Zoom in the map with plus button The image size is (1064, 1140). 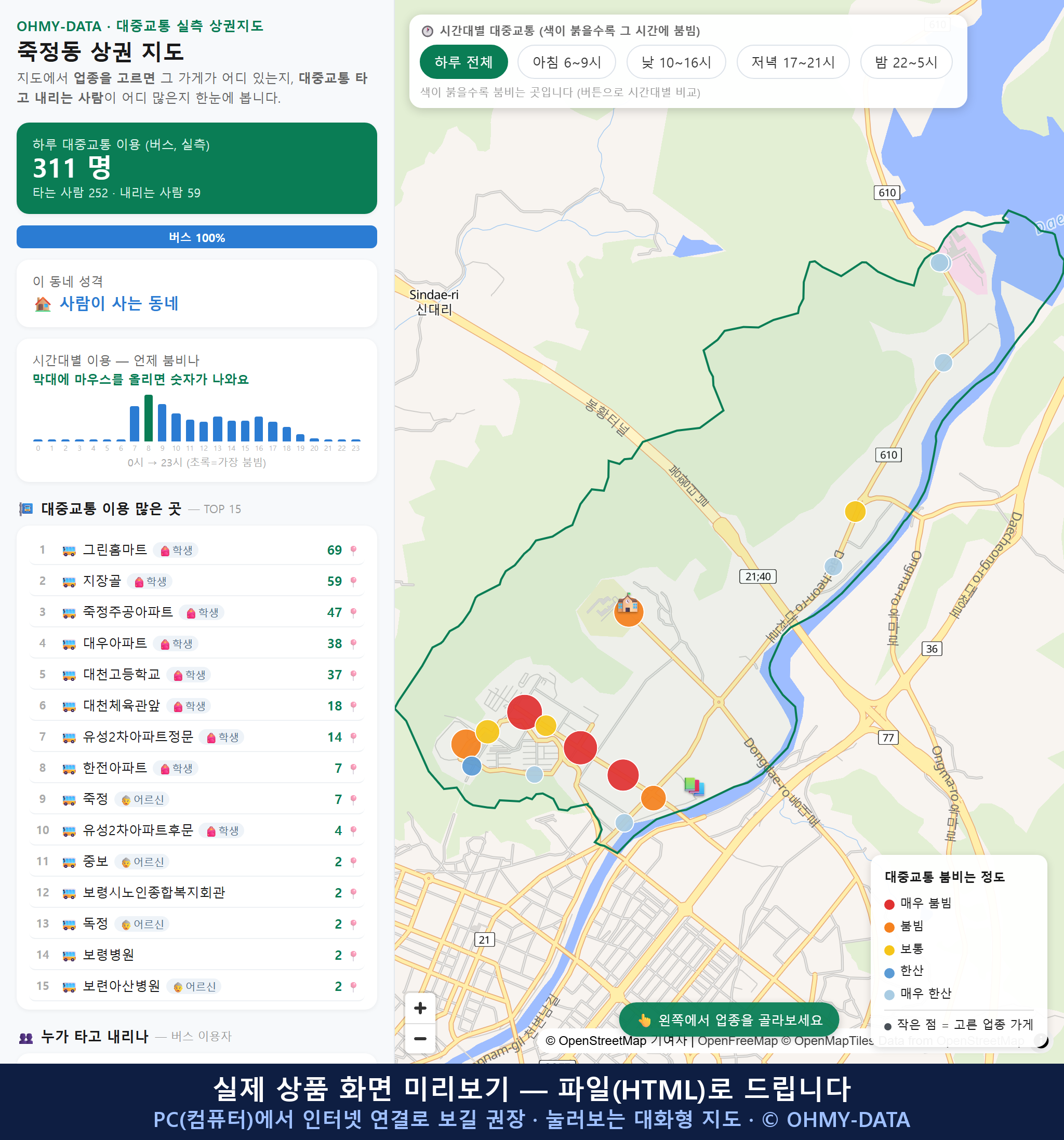point(420,1008)
